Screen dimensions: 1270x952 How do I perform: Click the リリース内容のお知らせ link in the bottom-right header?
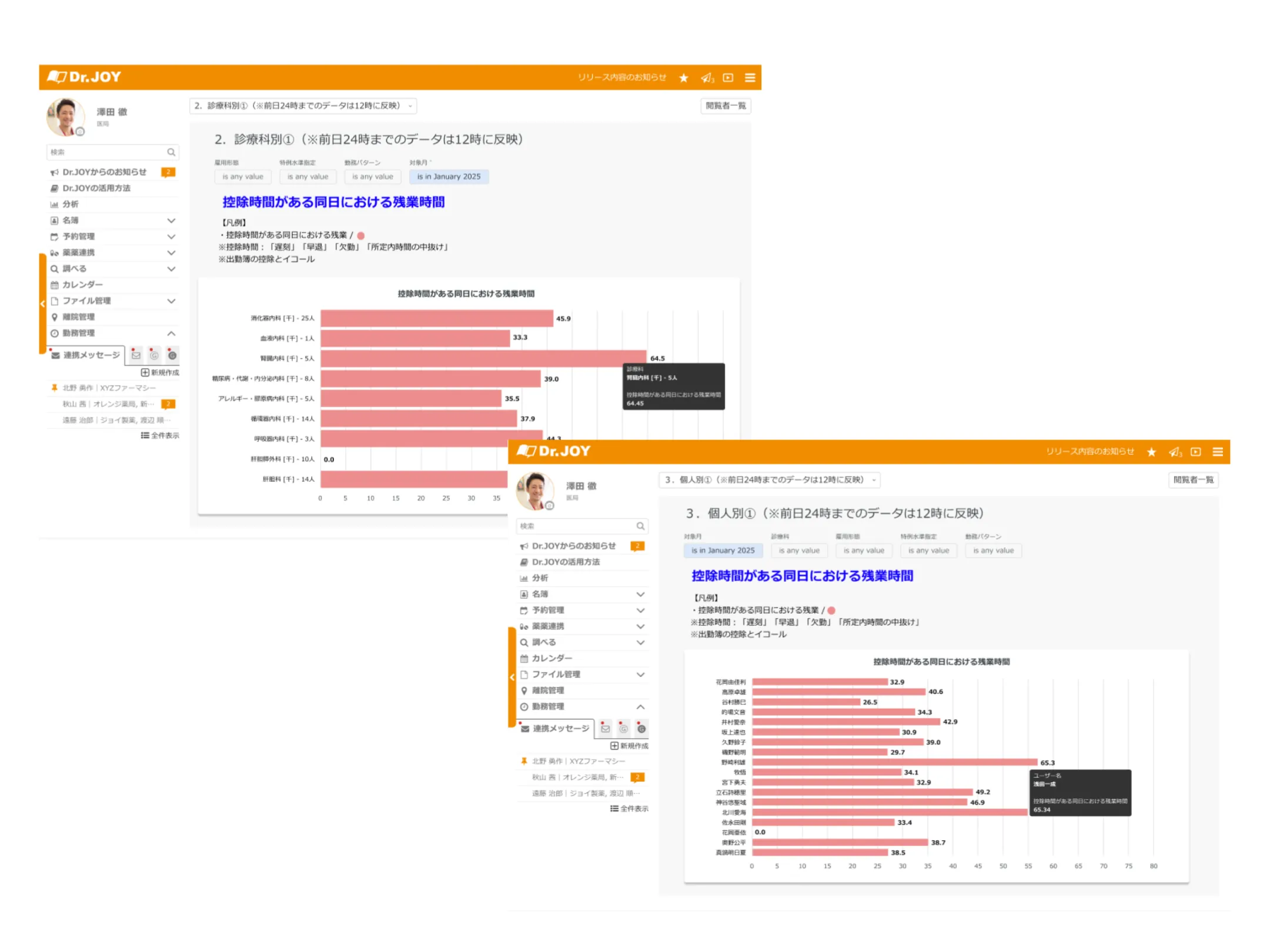[1089, 451]
